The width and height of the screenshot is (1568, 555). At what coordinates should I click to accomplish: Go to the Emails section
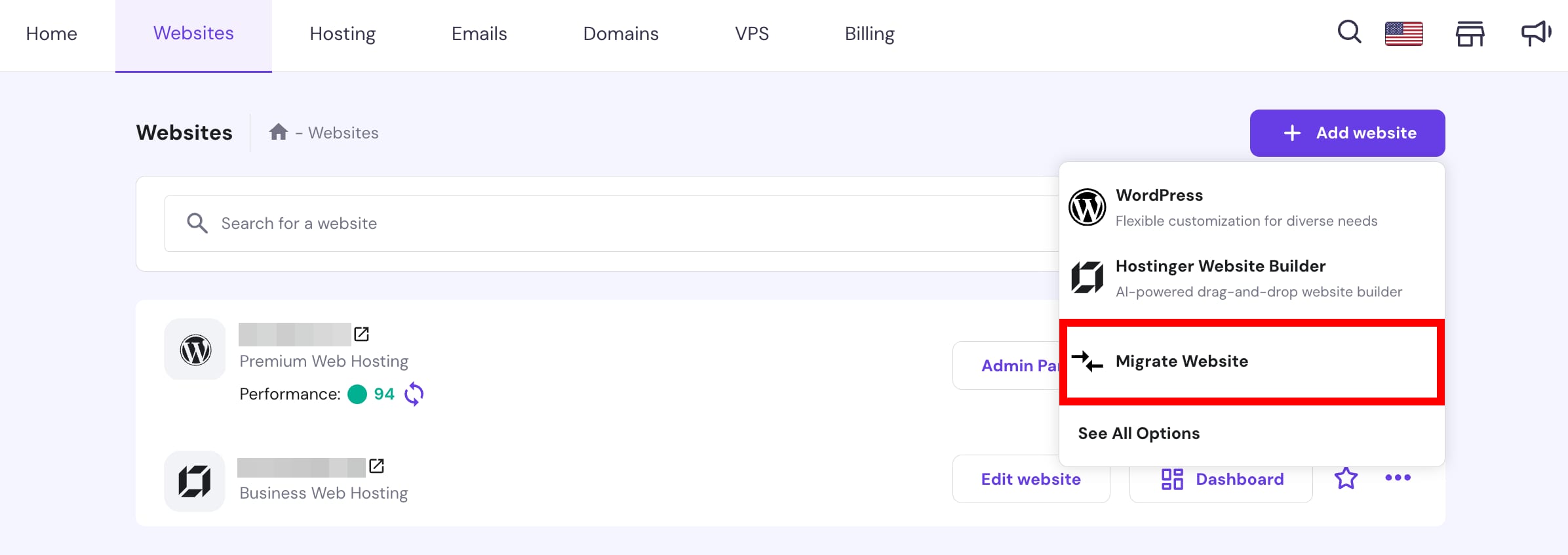click(x=479, y=33)
